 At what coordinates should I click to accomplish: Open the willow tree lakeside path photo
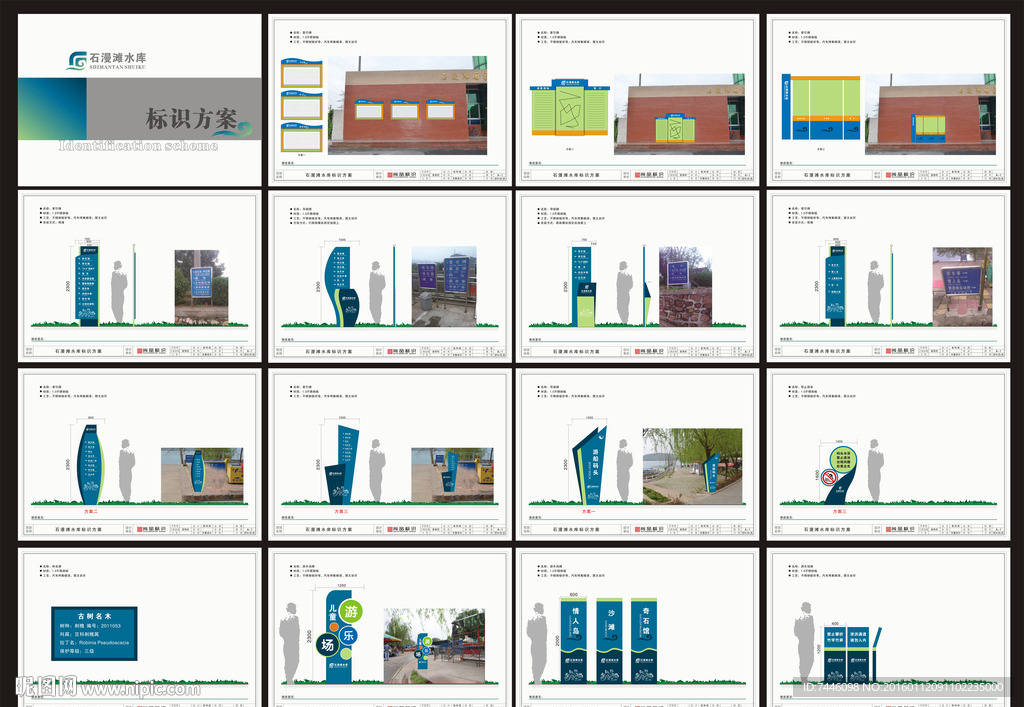pyautogui.click(x=692, y=466)
